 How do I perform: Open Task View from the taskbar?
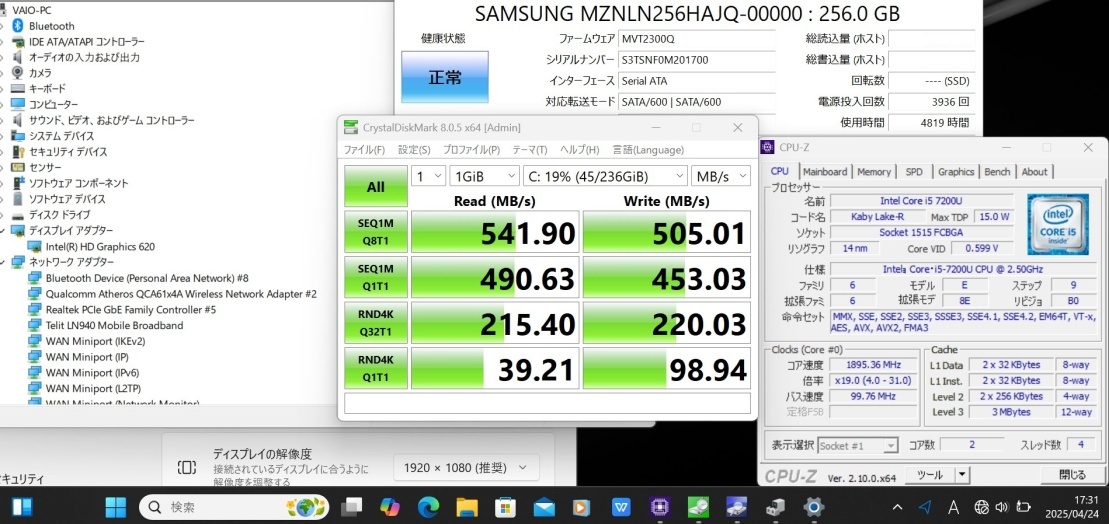tap(352, 506)
